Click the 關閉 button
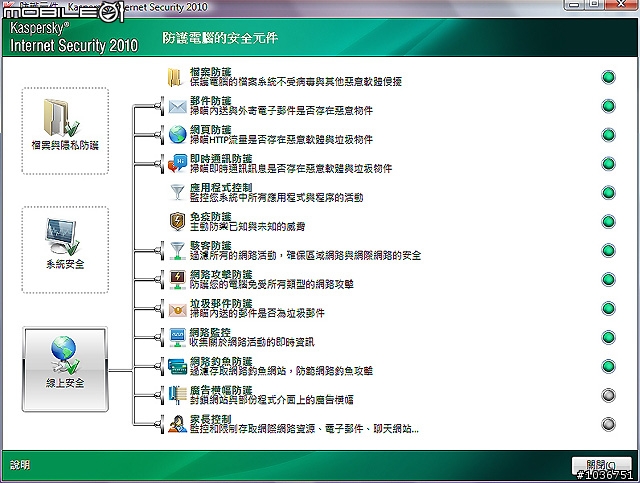The height and width of the screenshot is (483, 640). [601, 465]
